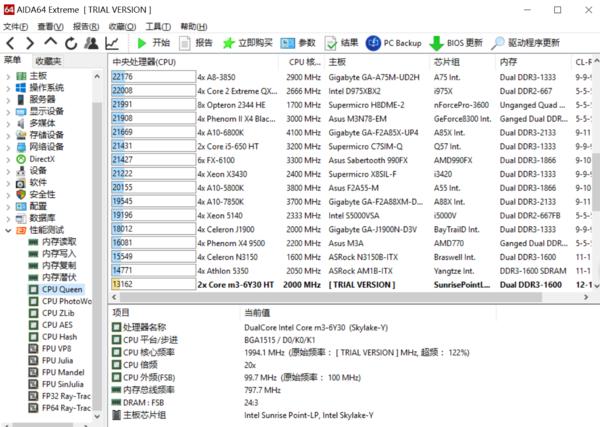Viewport: 600px width, 427px height.
Task: Select the CPU AES benchmark
Action: coord(51,325)
